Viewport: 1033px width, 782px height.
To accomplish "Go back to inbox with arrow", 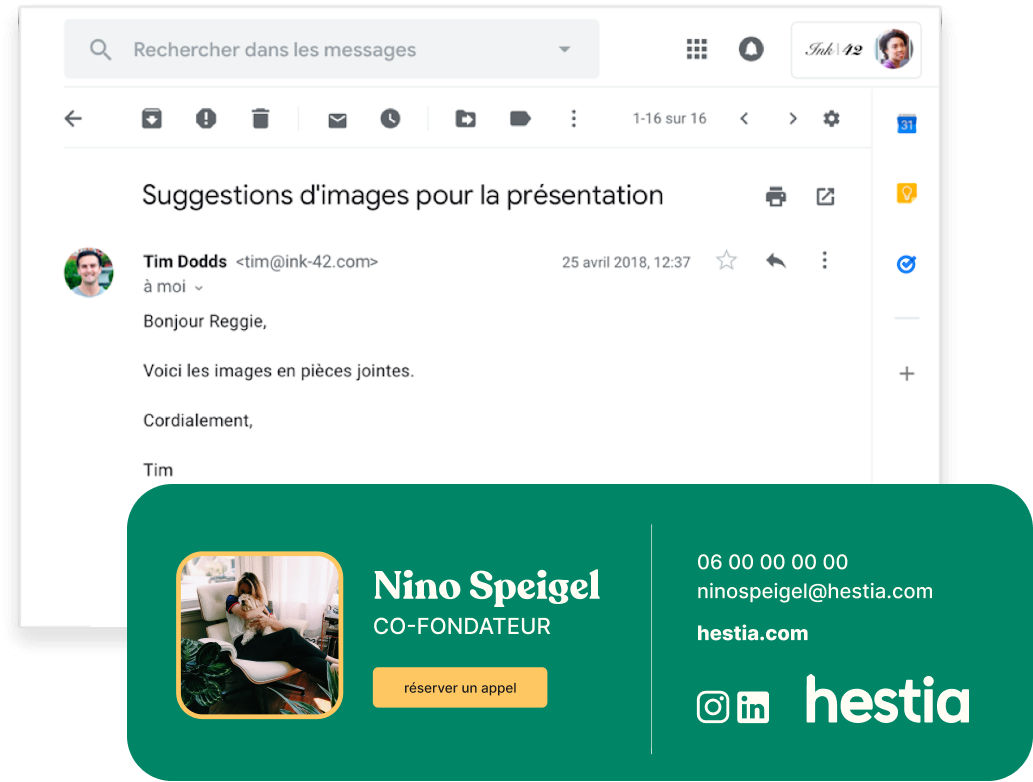I will (73, 119).
